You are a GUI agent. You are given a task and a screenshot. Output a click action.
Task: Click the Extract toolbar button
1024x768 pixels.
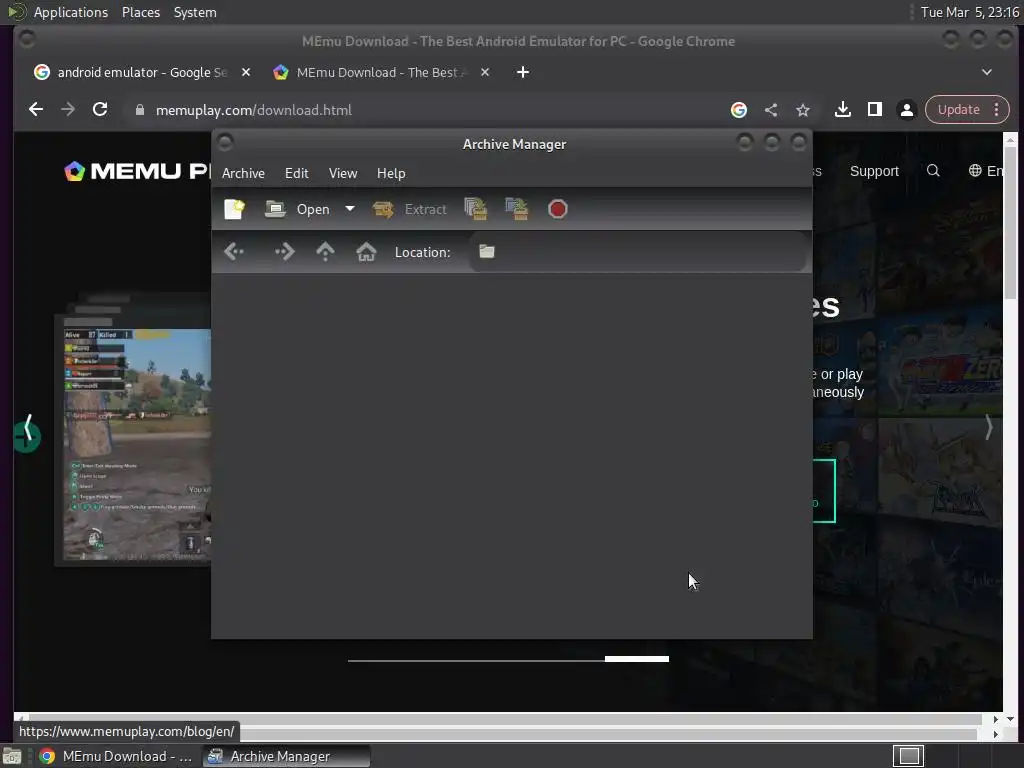click(x=409, y=209)
